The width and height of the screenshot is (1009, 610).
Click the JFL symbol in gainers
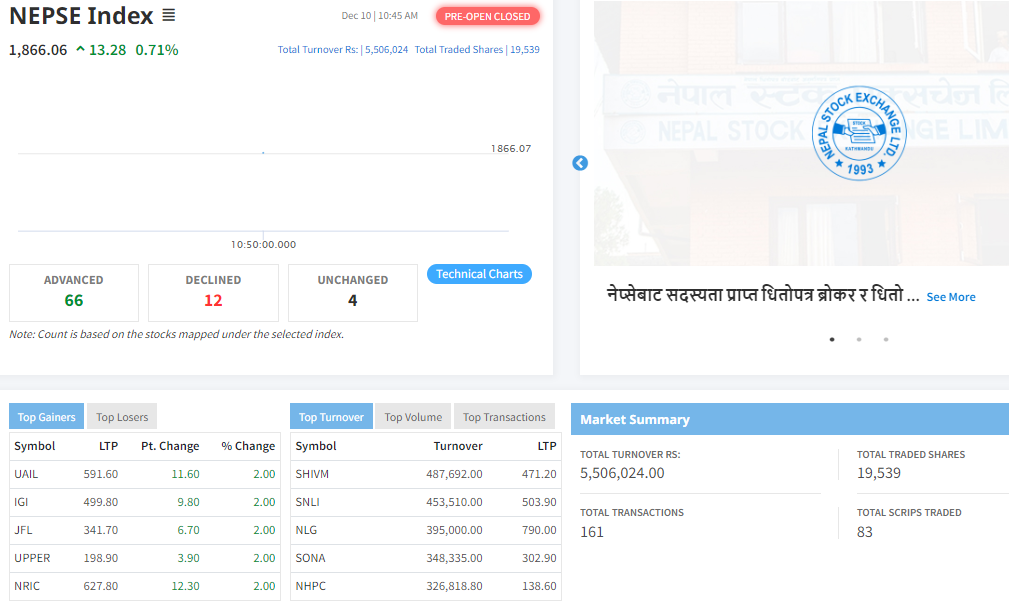pyautogui.click(x=23, y=530)
